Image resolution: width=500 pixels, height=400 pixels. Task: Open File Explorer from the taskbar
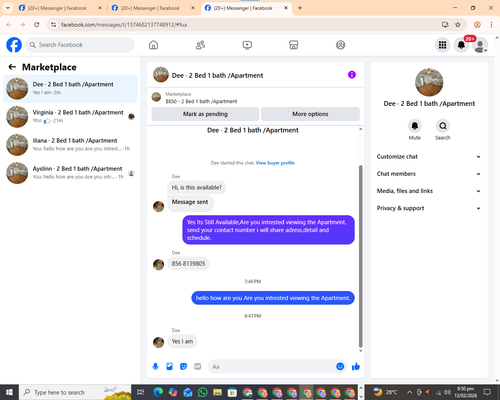(217, 392)
